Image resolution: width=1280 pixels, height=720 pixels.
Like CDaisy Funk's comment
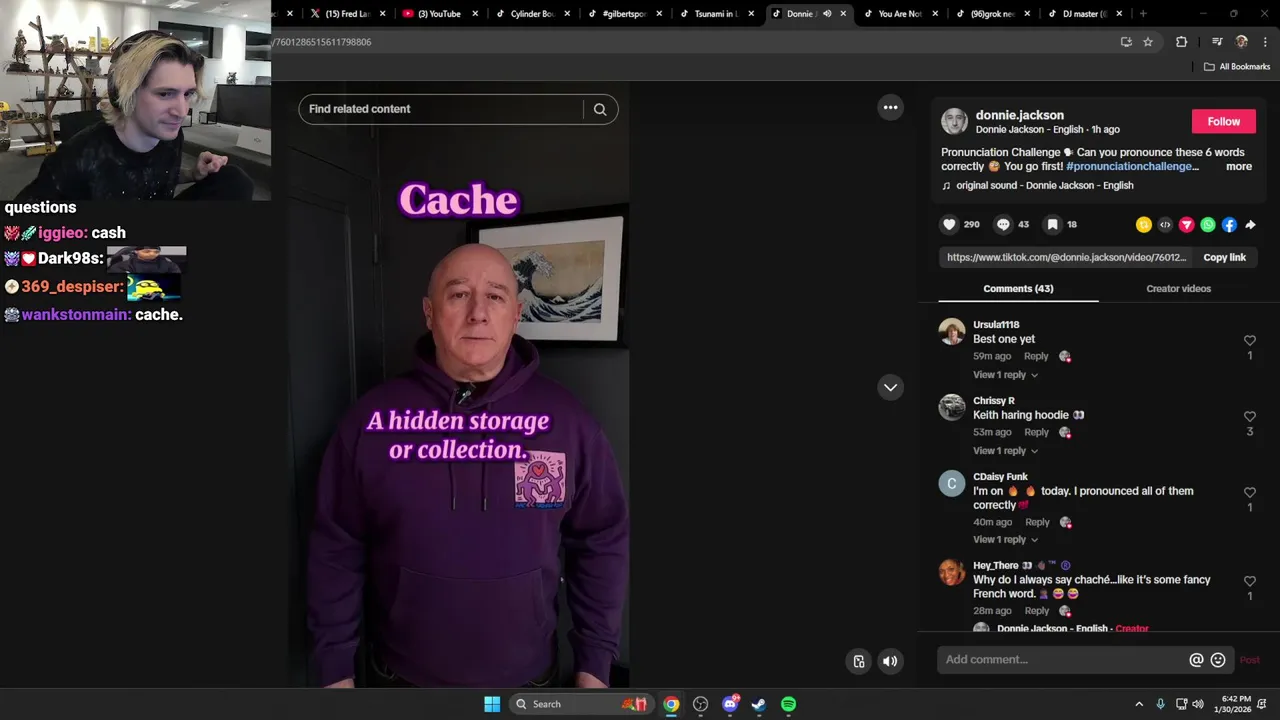click(1249, 492)
